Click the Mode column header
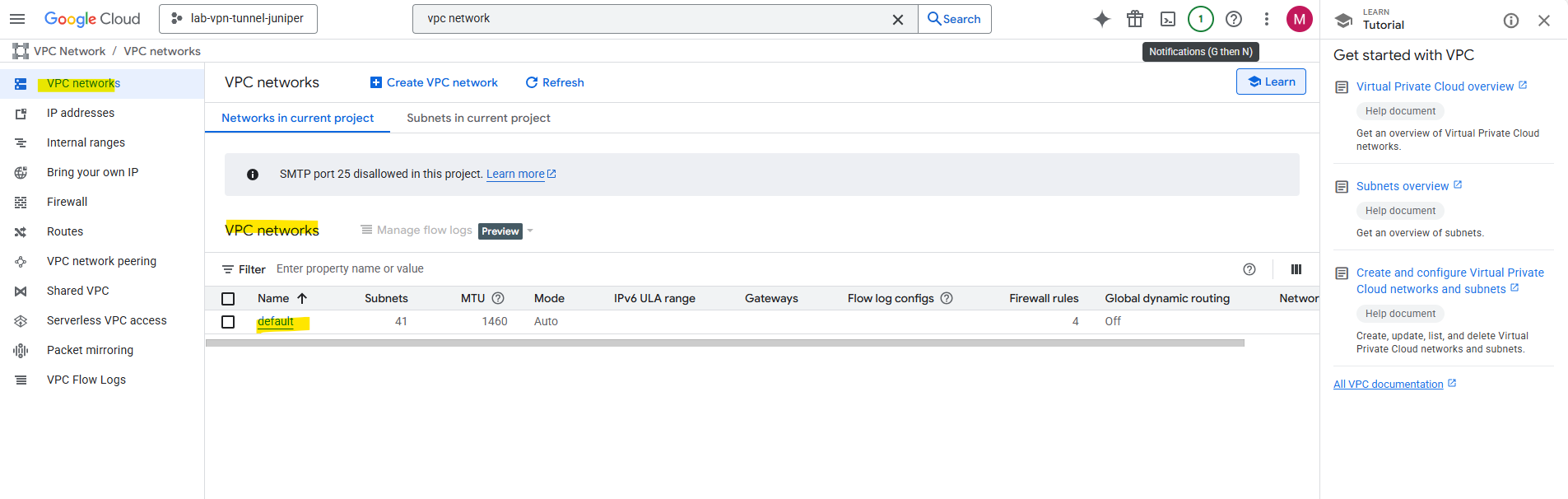 click(549, 298)
